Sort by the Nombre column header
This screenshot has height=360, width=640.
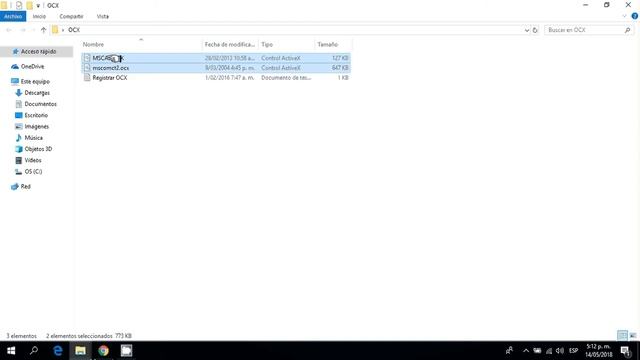point(93,44)
